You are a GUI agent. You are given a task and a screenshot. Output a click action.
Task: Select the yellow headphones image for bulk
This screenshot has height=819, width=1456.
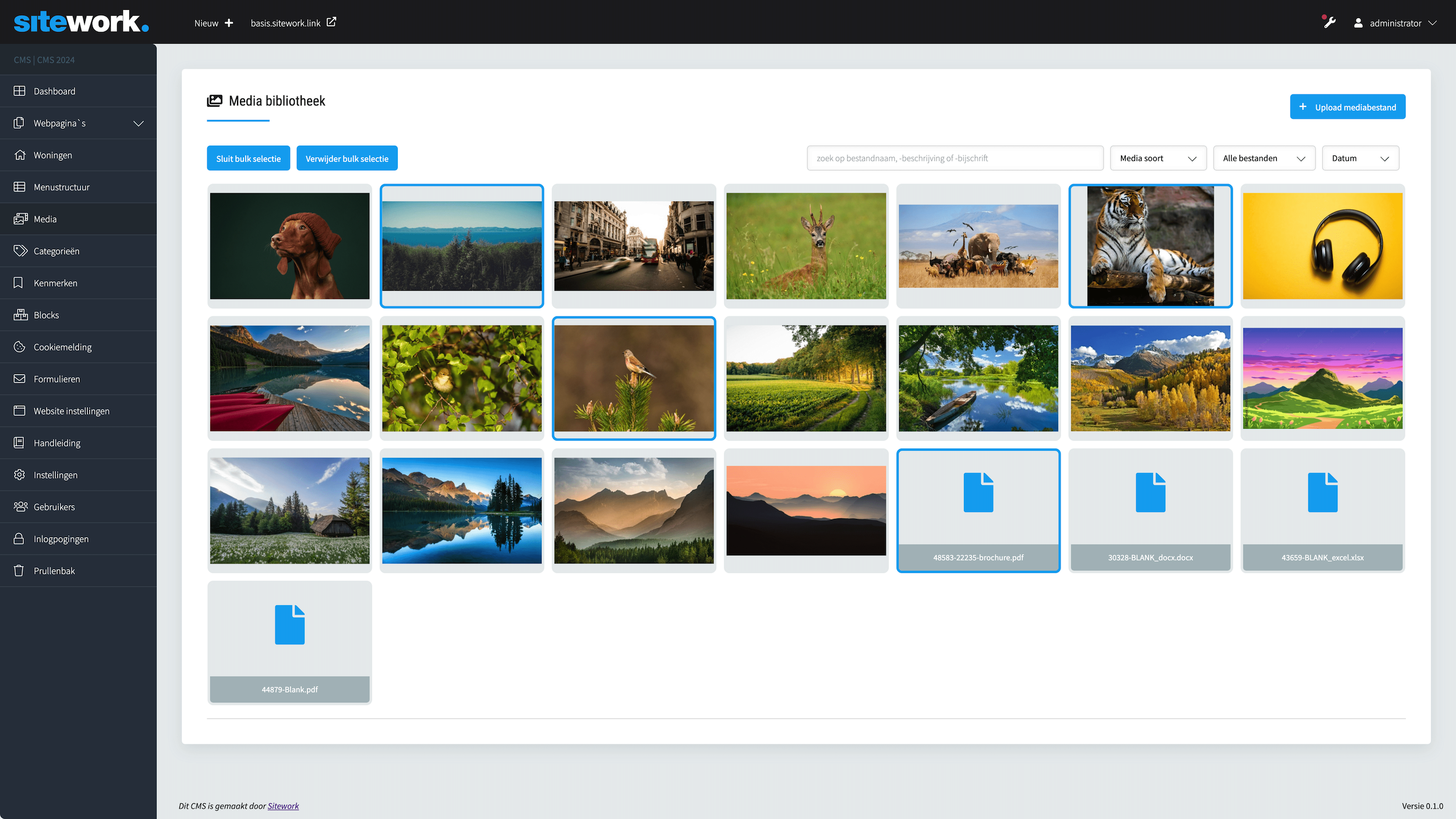click(1322, 246)
